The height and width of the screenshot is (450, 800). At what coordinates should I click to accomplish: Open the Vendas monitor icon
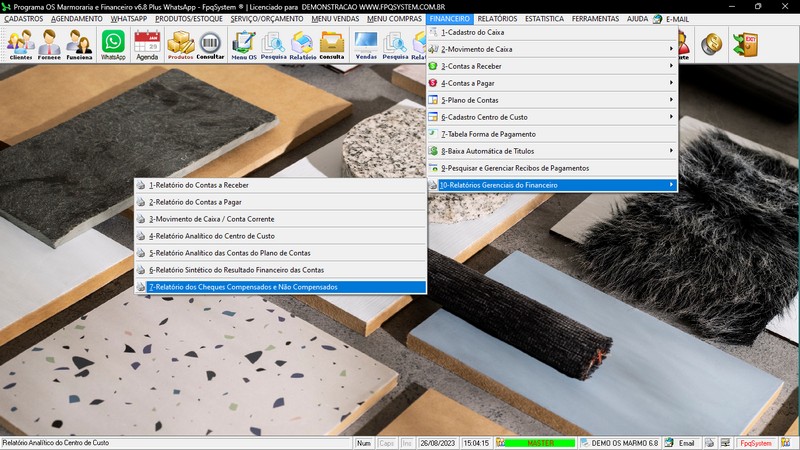366,44
